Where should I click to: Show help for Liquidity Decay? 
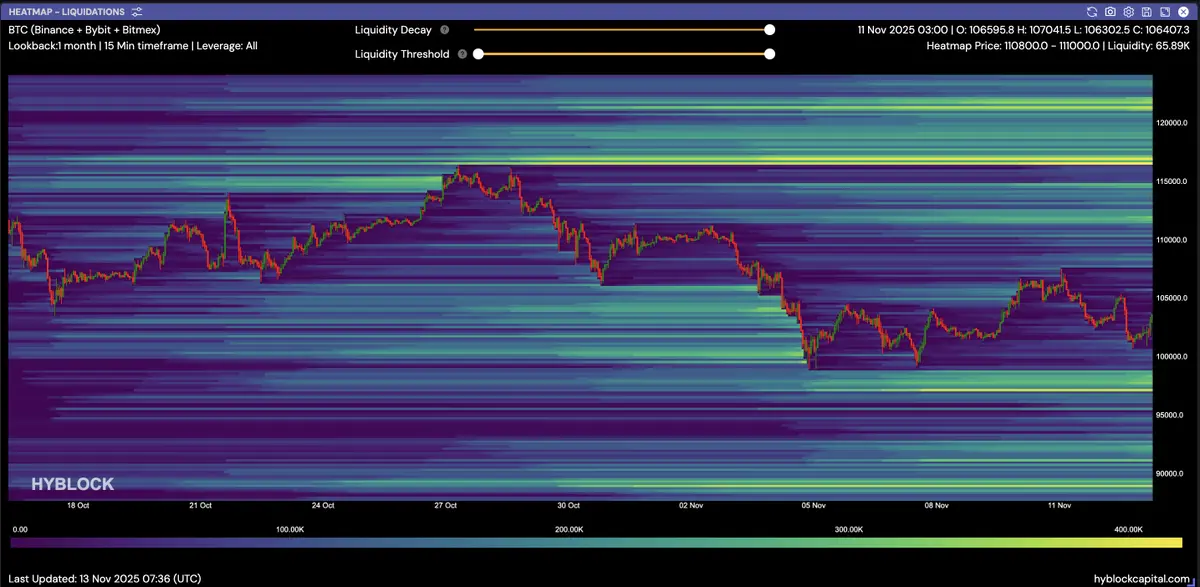[444, 30]
